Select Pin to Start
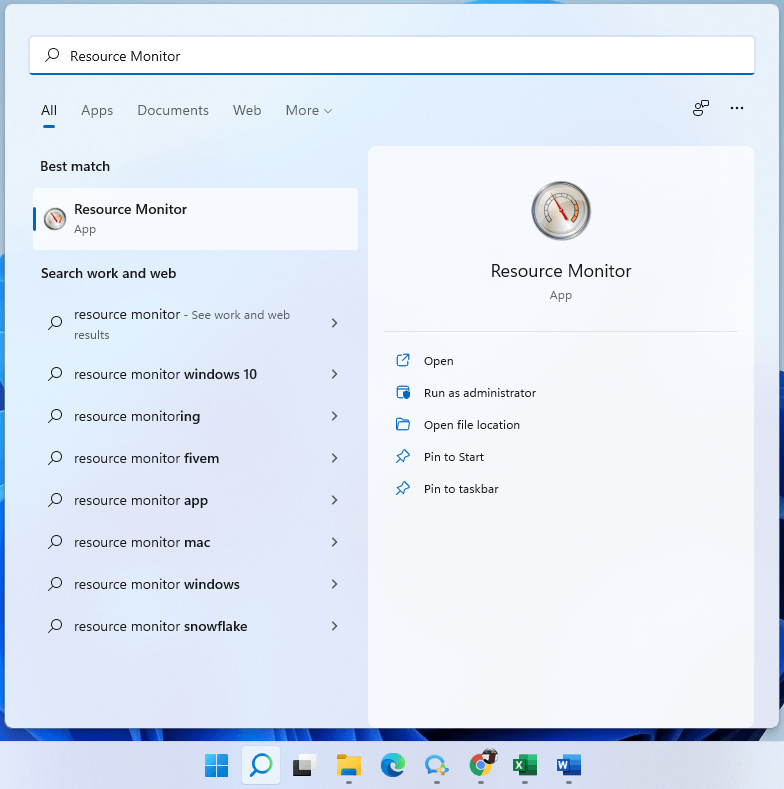Viewport: 784px width, 789px height. 453,457
